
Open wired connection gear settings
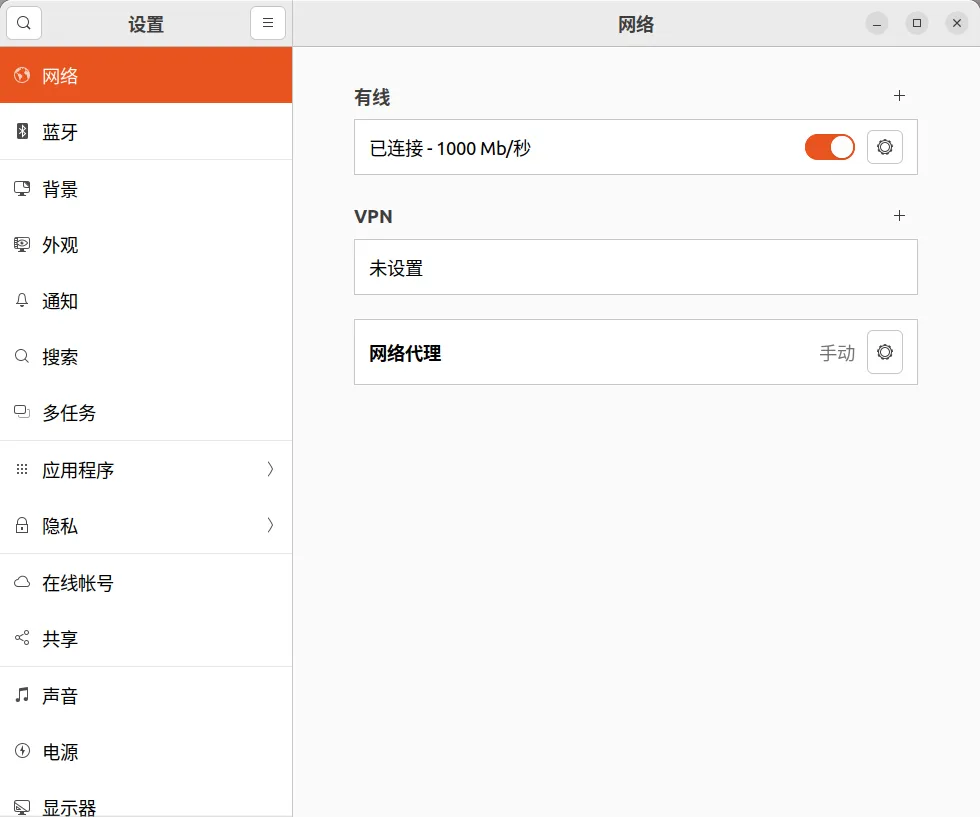point(884,147)
